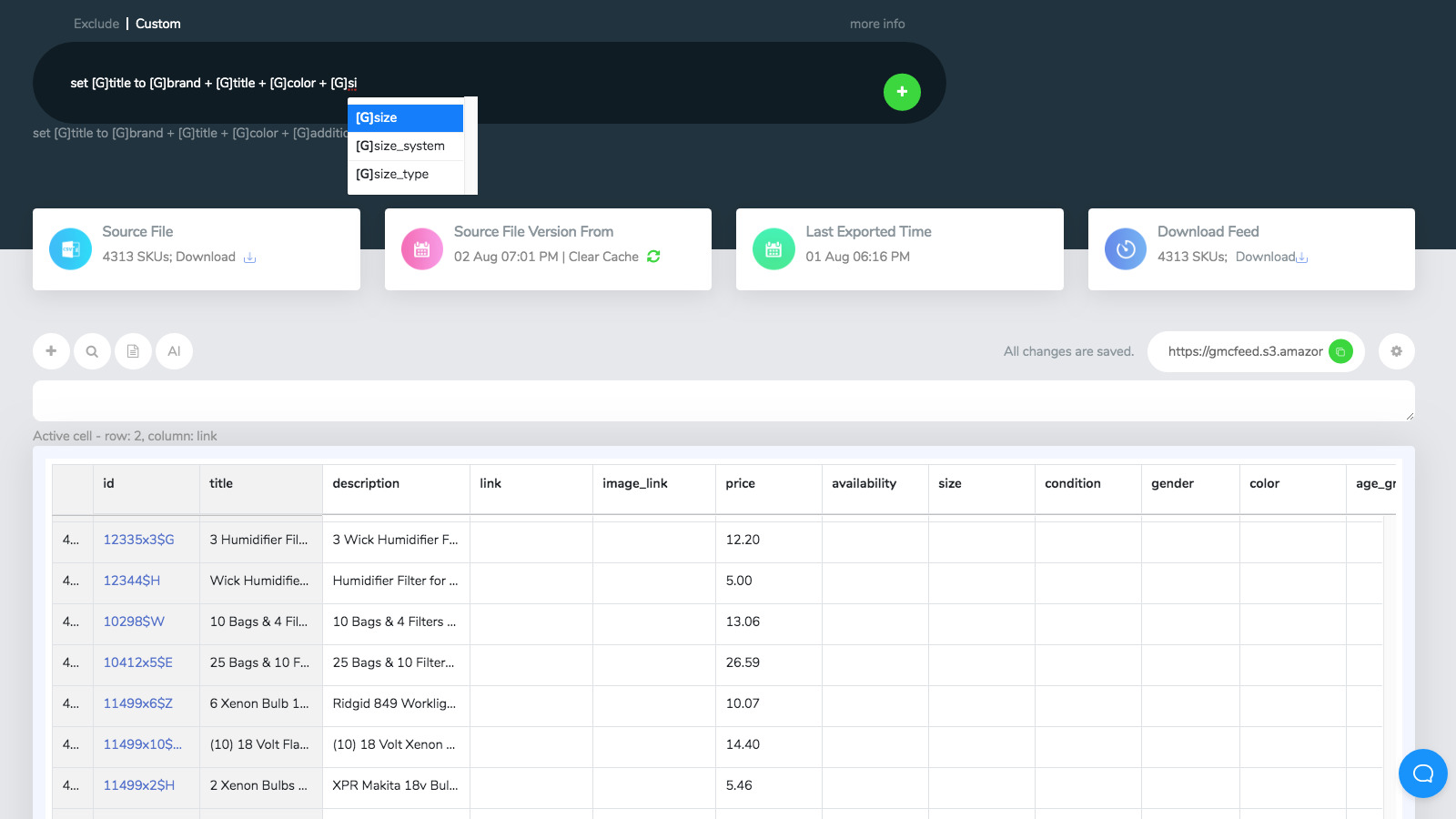Click the green Last Exported Time calendar icon

click(x=773, y=249)
